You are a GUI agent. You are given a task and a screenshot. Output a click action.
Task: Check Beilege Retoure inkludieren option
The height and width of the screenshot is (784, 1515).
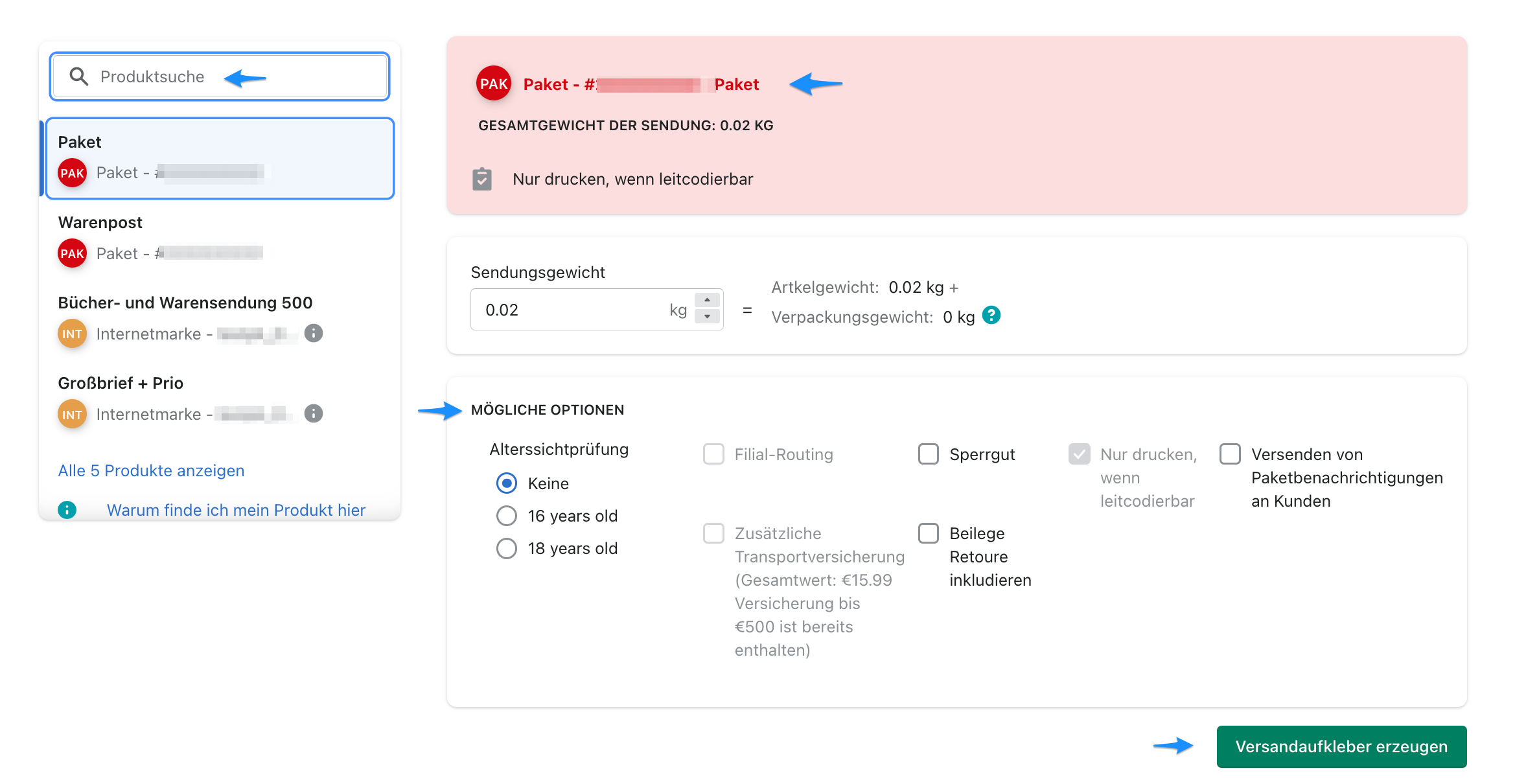pyautogui.click(x=929, y=533)
